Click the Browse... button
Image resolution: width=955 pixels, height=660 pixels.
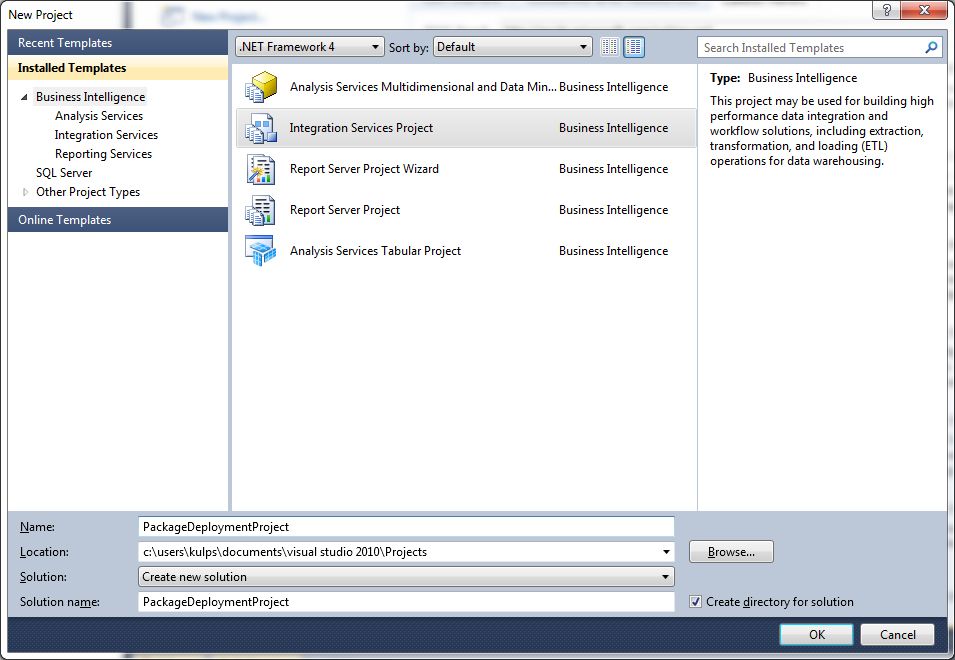(x=731, y=552)
